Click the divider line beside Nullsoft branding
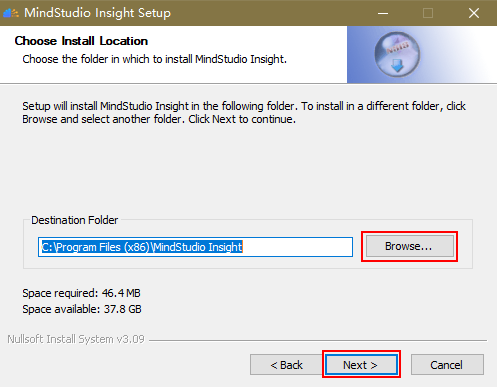The width and height of the screenshot is (497, 387). click(x=318, y=340)
